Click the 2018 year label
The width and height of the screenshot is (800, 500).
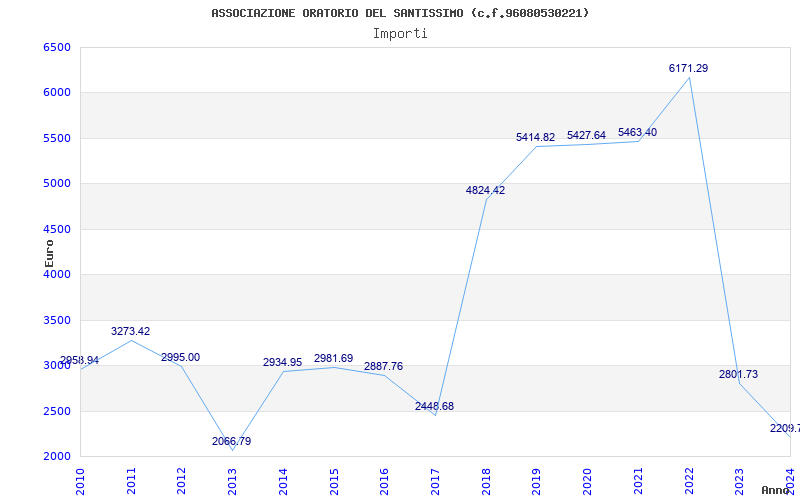(486, 481)
